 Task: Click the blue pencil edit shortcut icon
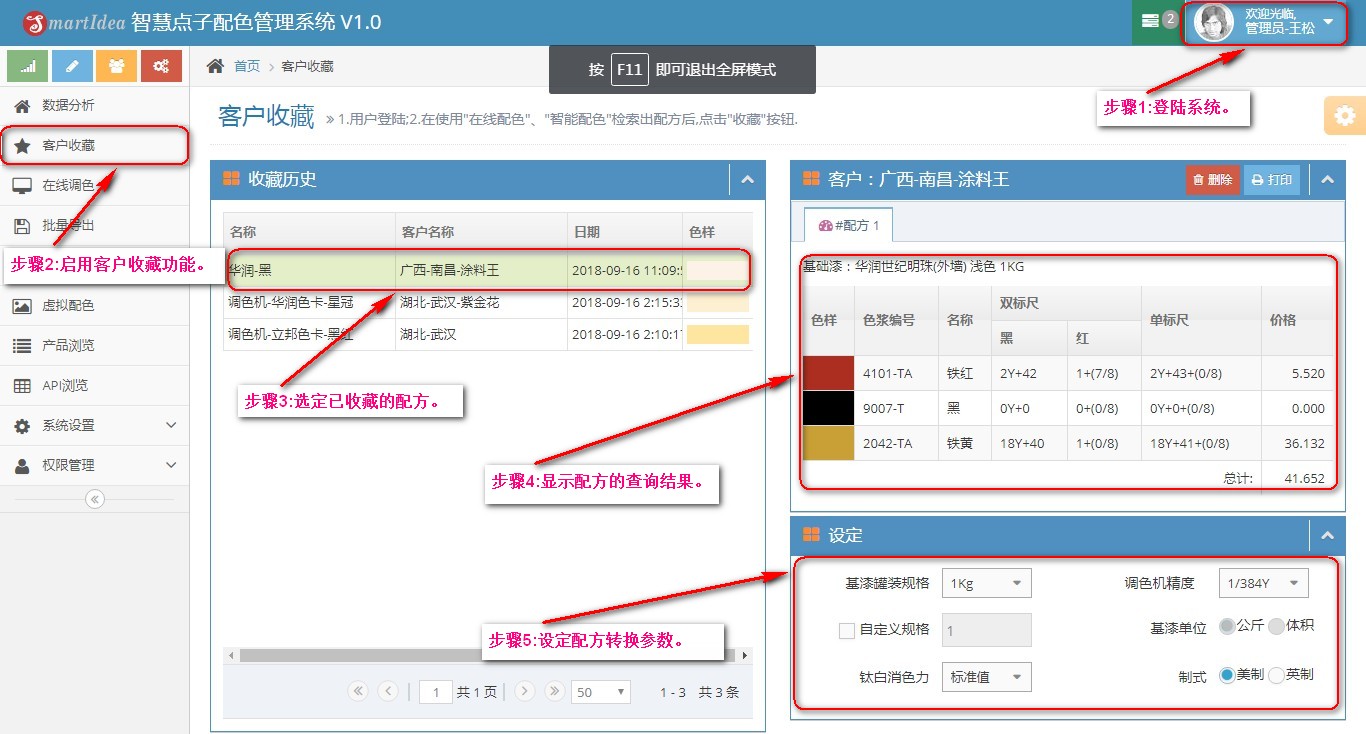[x=72, y=66]
